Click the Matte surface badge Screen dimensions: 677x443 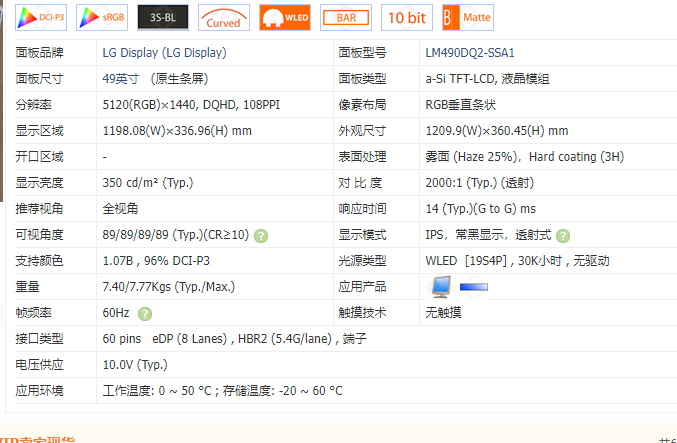468,18
